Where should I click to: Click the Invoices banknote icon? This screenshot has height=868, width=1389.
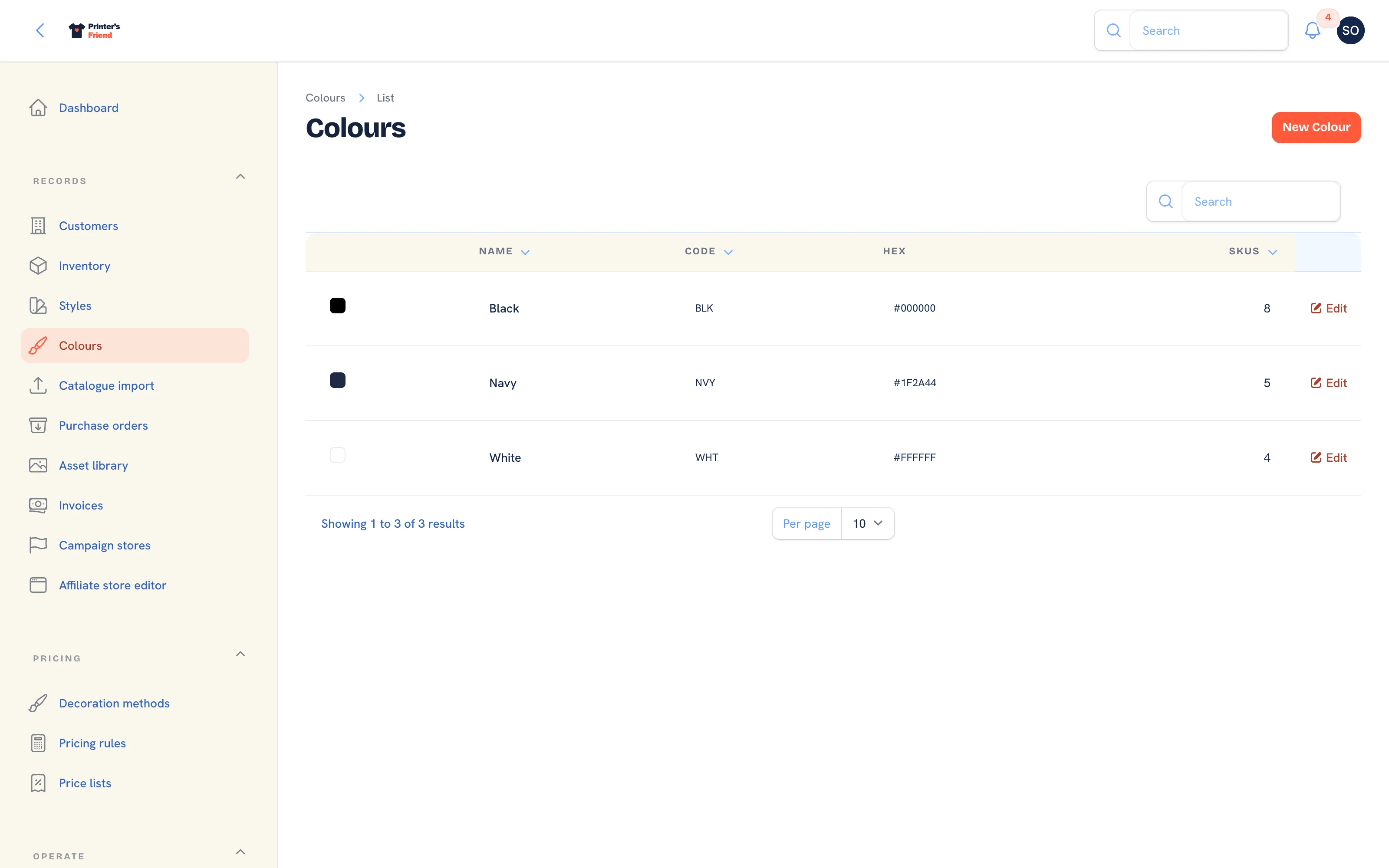39,505
